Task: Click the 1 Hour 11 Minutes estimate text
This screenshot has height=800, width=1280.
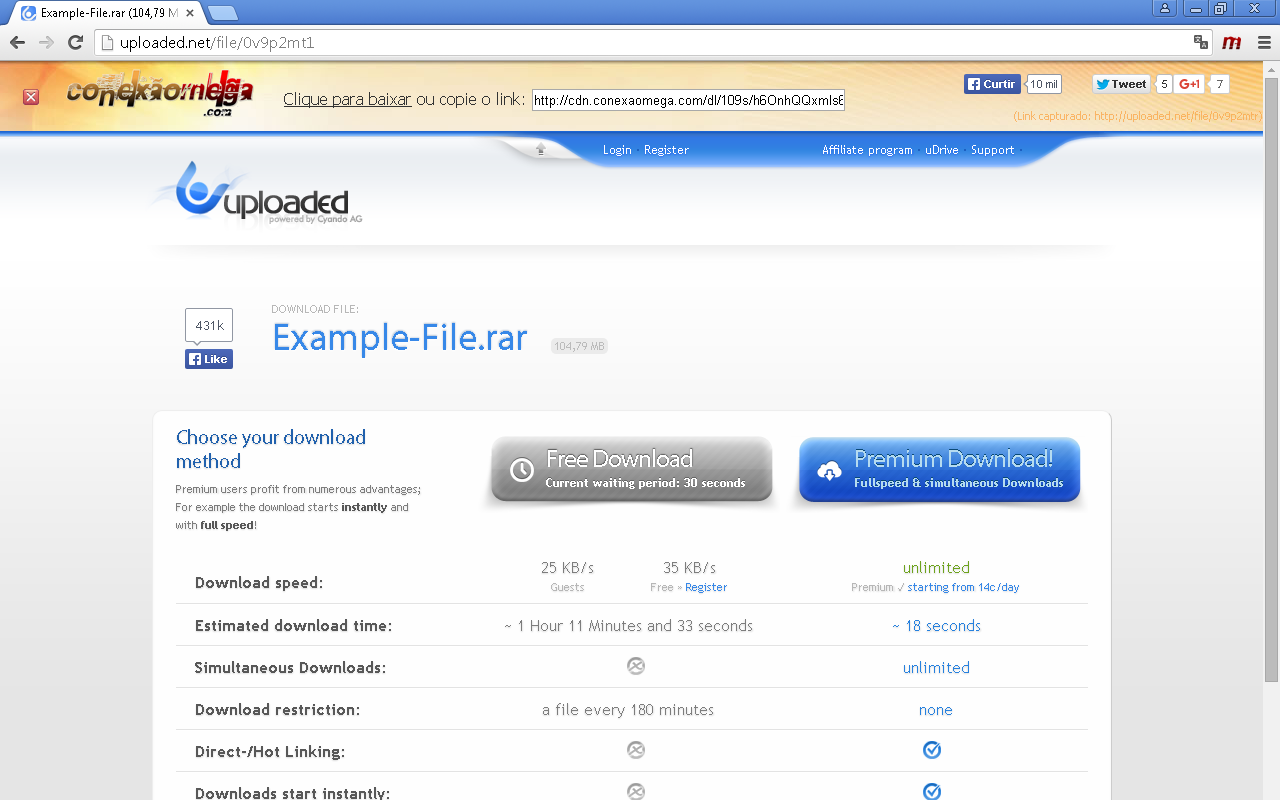Action: point(628,626)
